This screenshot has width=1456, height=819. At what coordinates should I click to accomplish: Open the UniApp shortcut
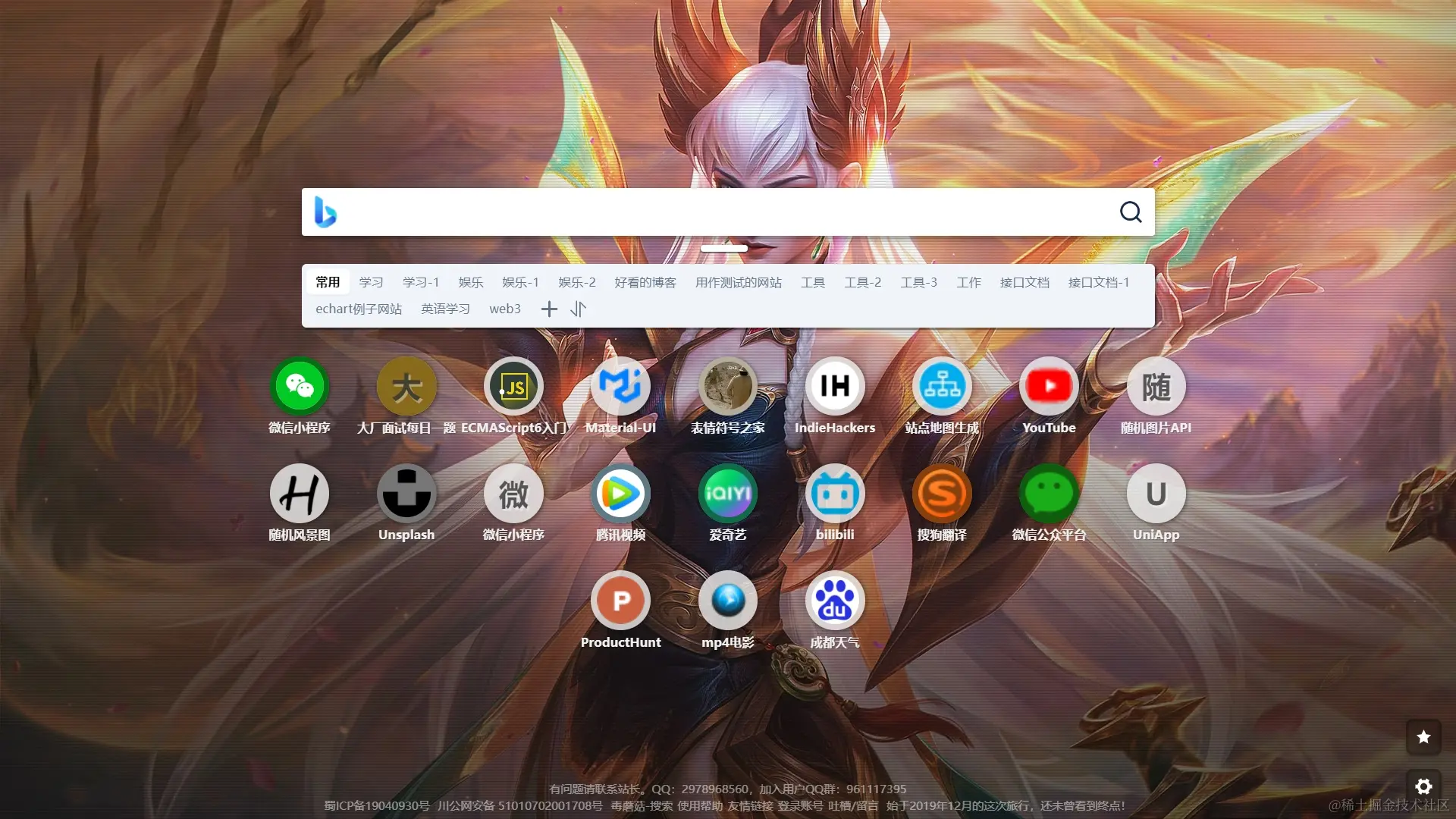click(x=1156, y=493)
